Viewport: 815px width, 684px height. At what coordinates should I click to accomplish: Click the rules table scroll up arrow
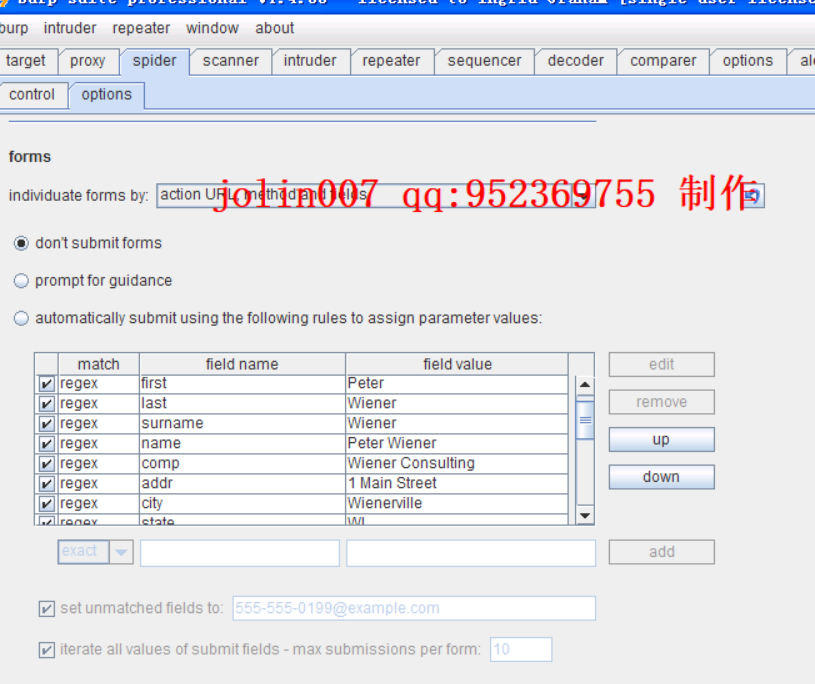click(x=585, y=385)
